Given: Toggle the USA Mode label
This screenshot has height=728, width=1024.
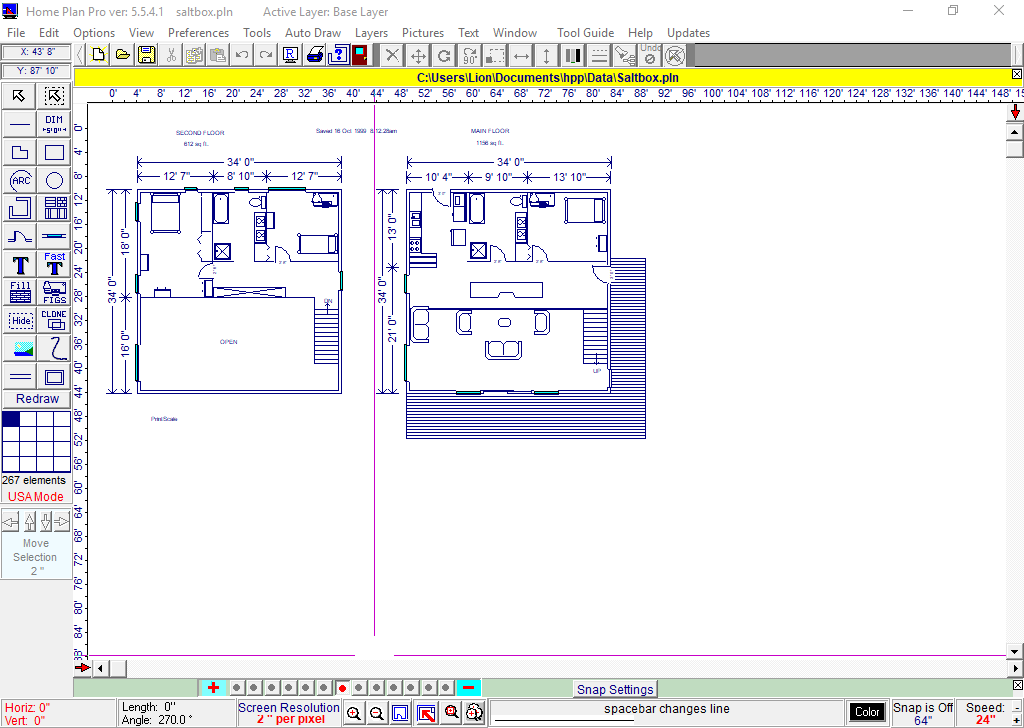Looking at the screenshot, I should pos(36,497).
